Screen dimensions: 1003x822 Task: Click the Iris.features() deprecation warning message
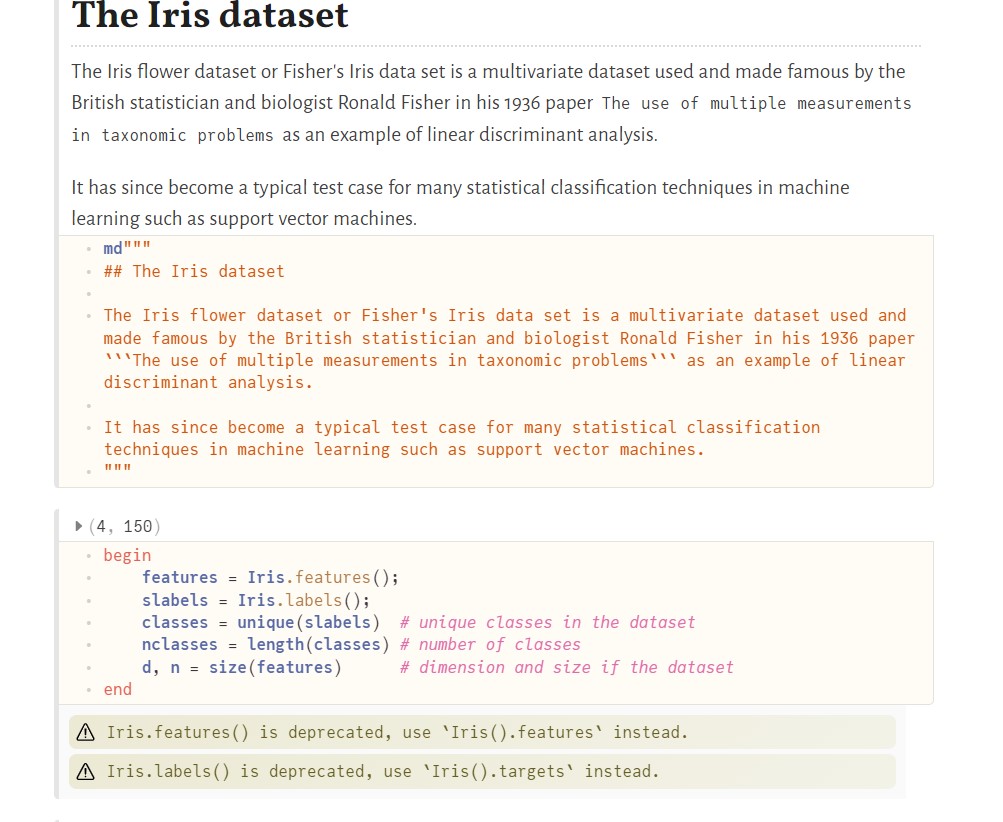pos(397,733)
